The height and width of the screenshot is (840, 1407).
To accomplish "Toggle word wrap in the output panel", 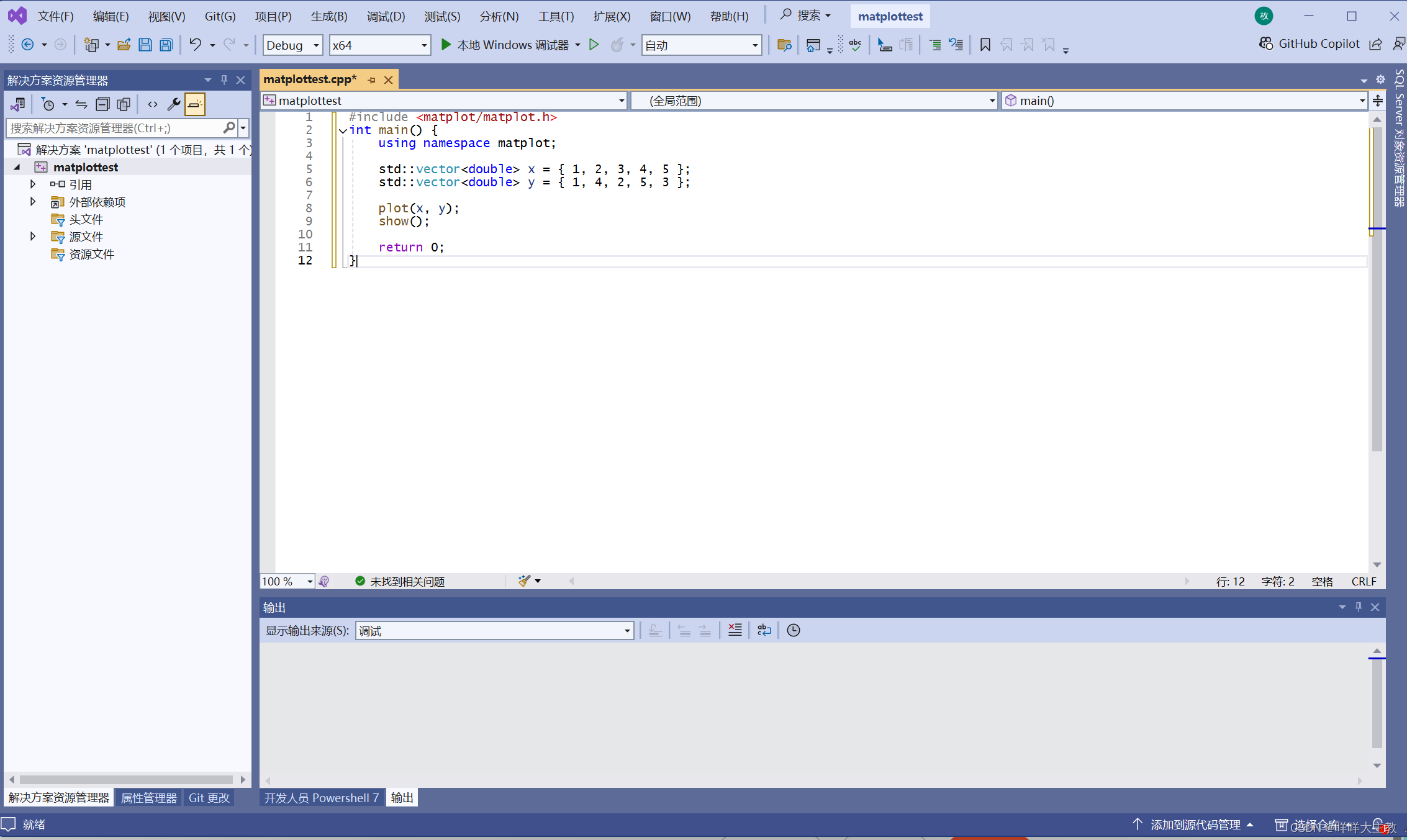I will coord(764,630).
